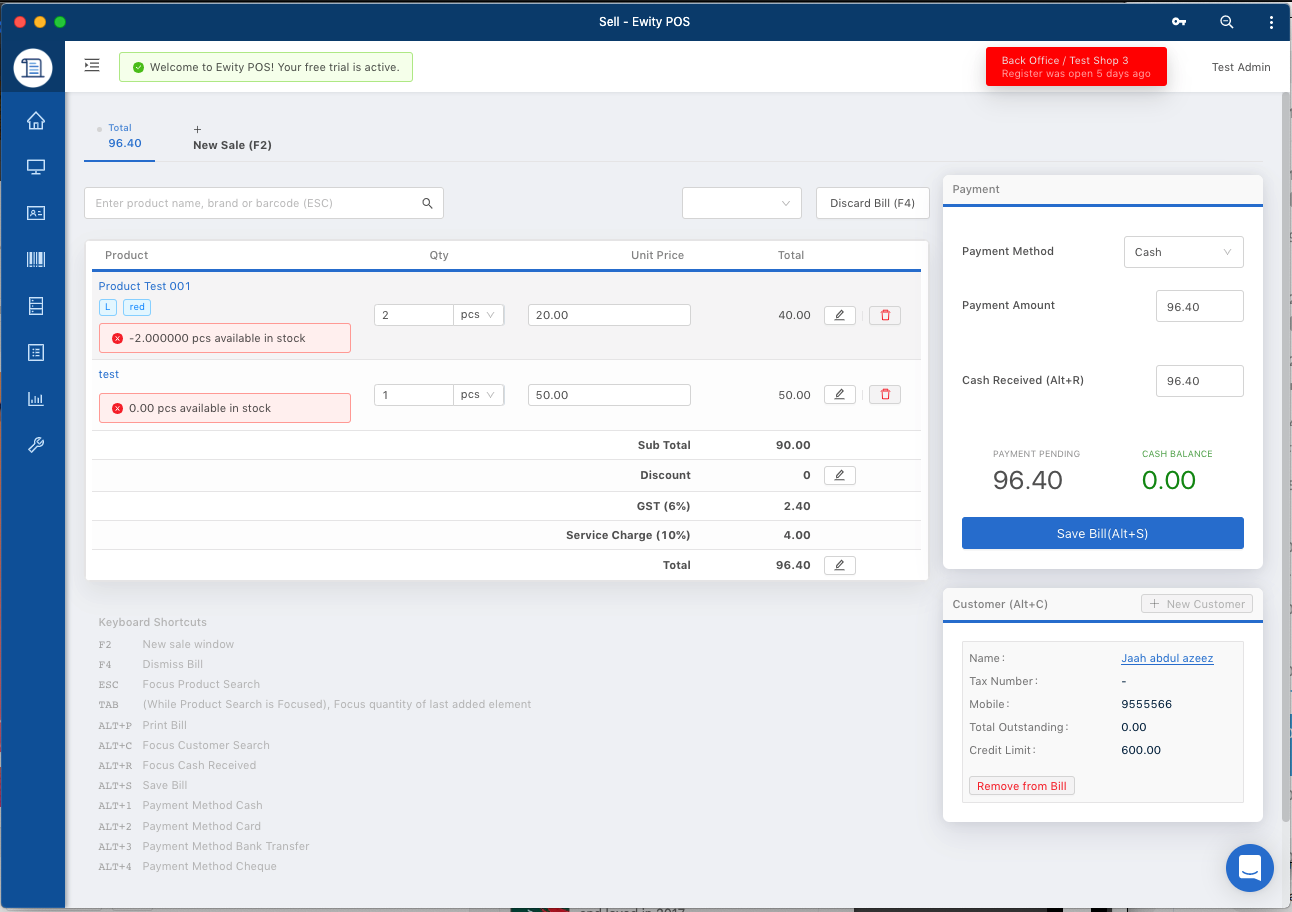Click the 0.00 pcs stock warning

pyautogui.click(x=225, y=408)
